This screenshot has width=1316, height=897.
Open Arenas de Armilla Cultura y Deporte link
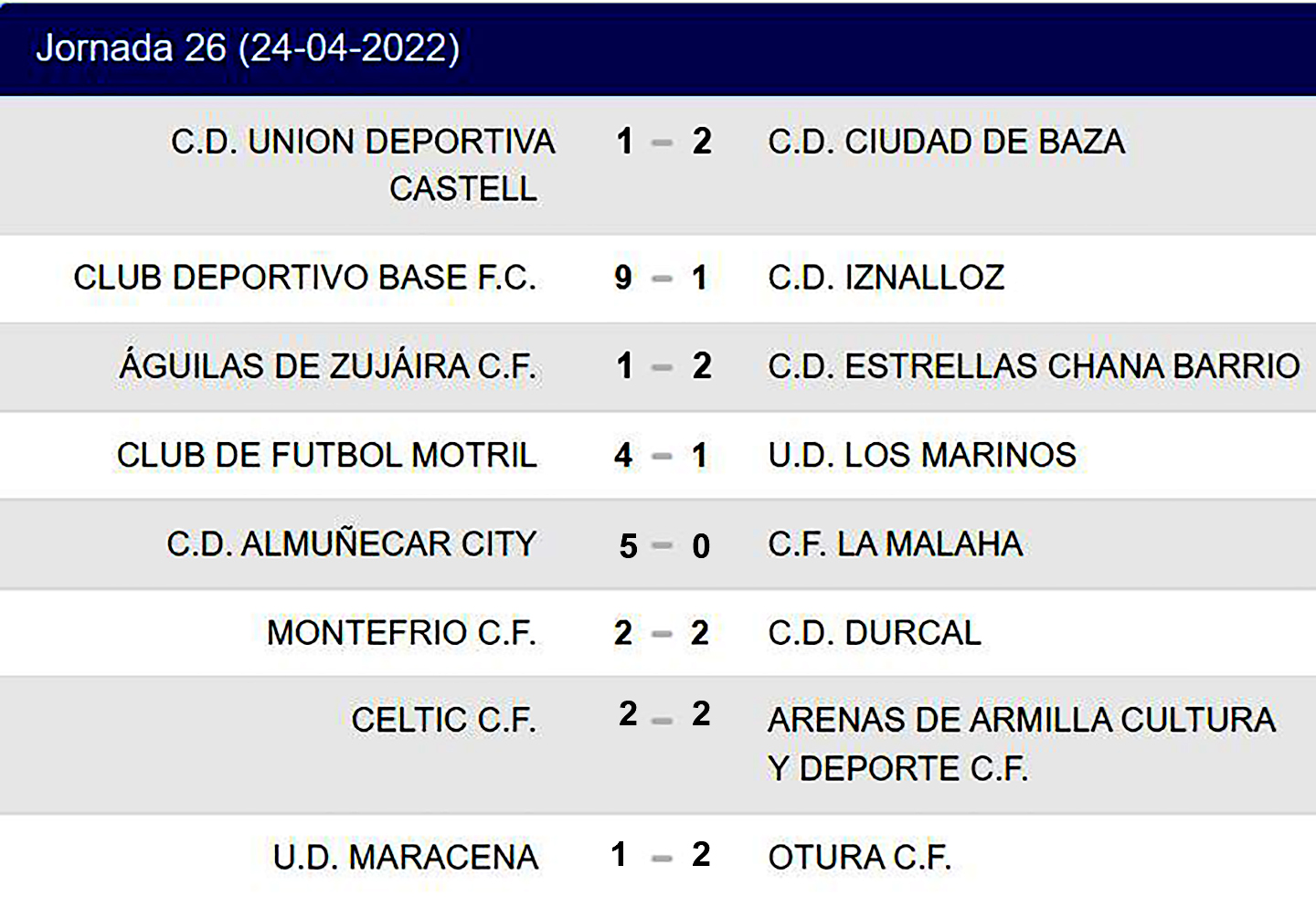click(x=1021, y=744)
